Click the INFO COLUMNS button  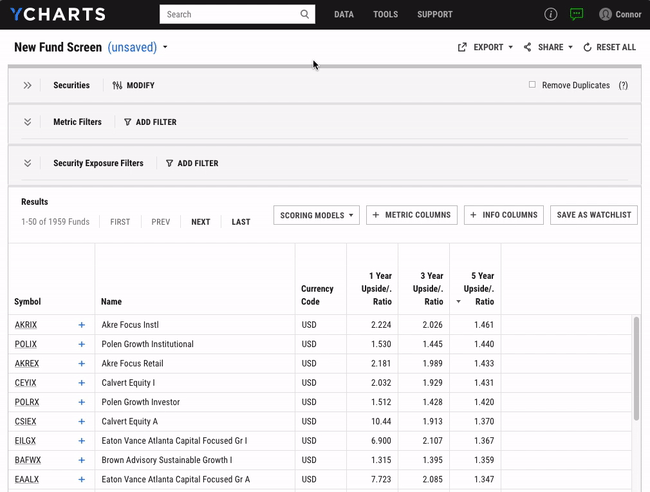pos(504,215)
